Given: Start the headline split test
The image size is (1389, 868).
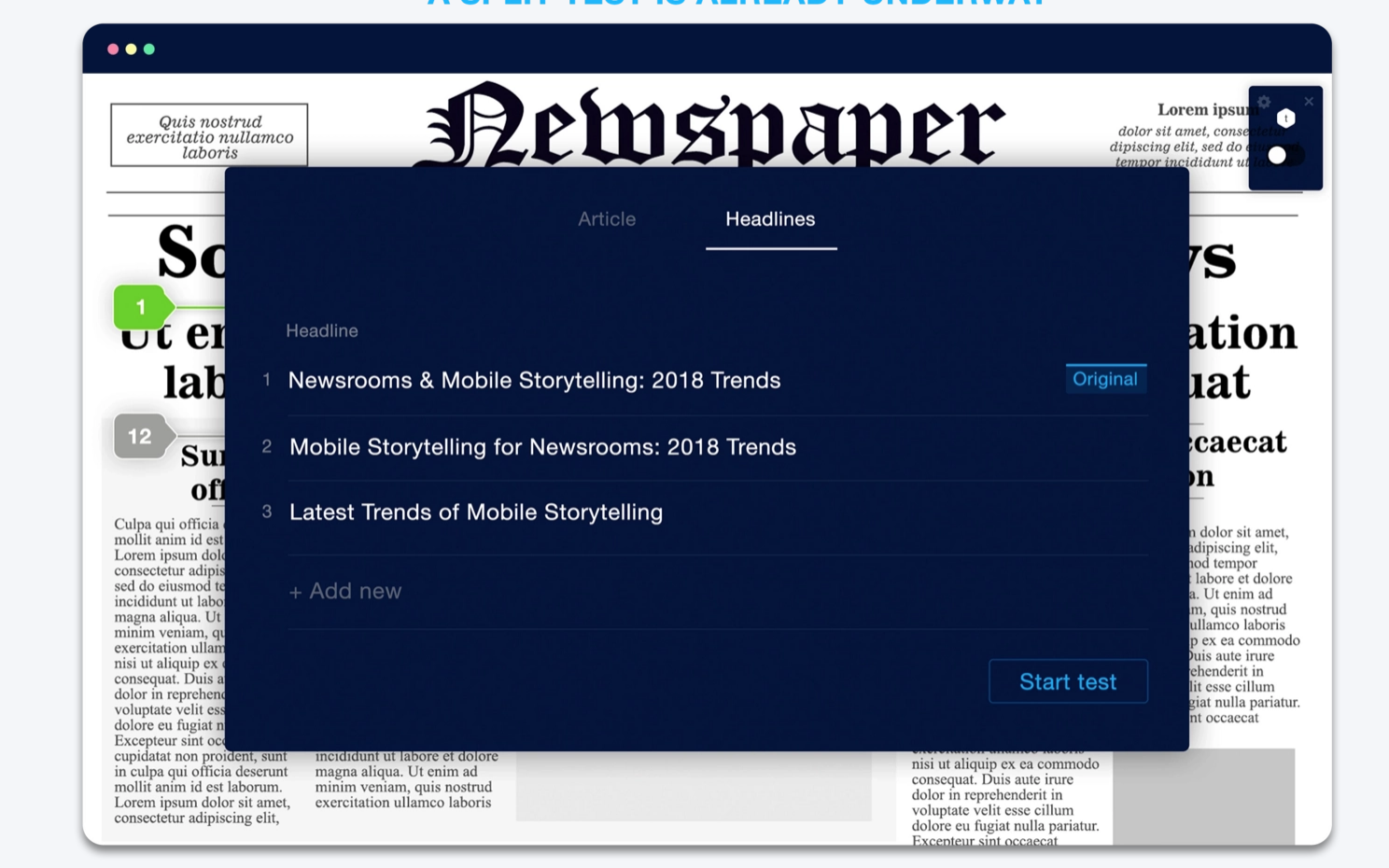Looking at the screenshot, I should coord(1068,681).
